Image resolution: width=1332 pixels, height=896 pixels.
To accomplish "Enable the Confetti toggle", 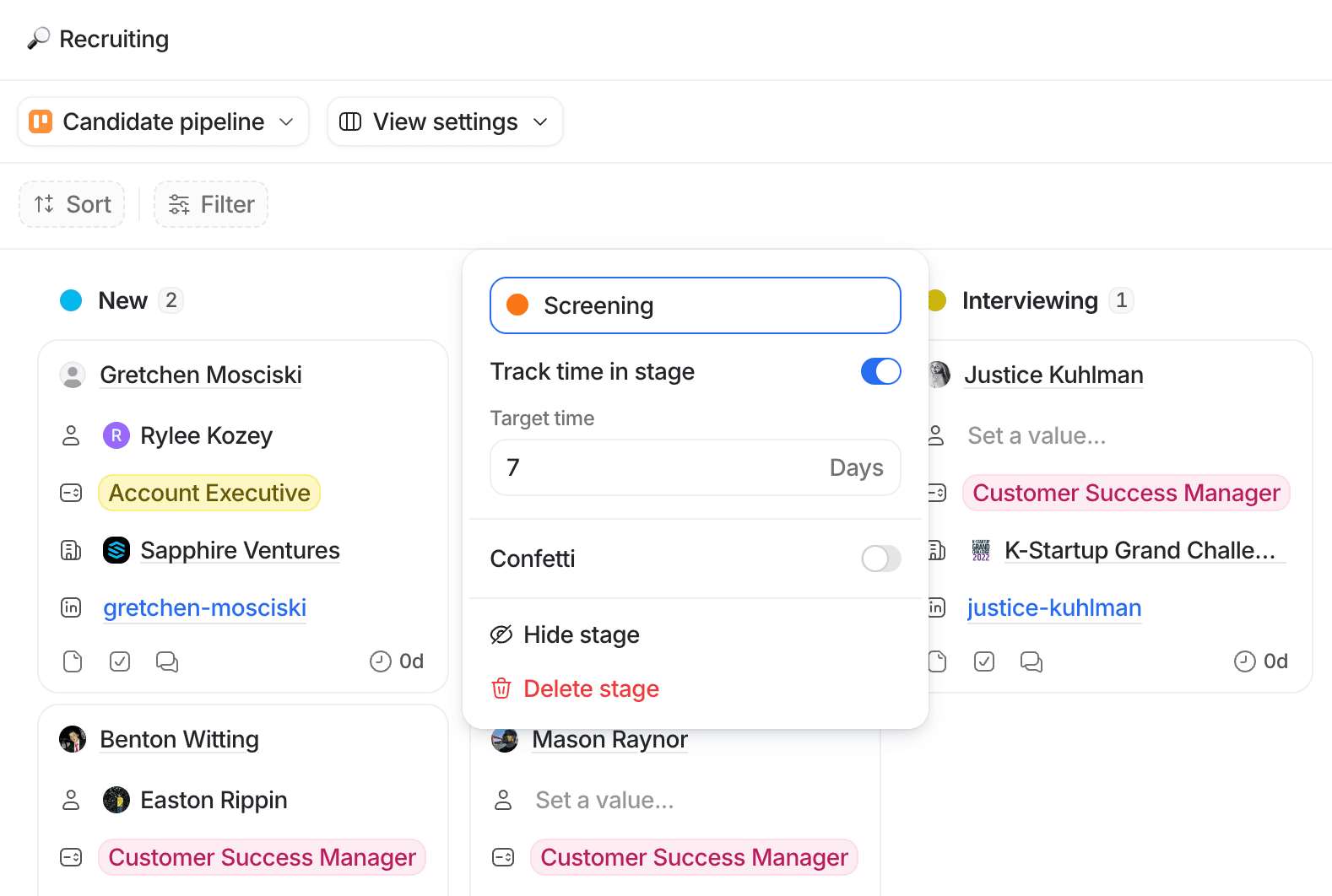I will pyautogui.click(x=880, y=559).
